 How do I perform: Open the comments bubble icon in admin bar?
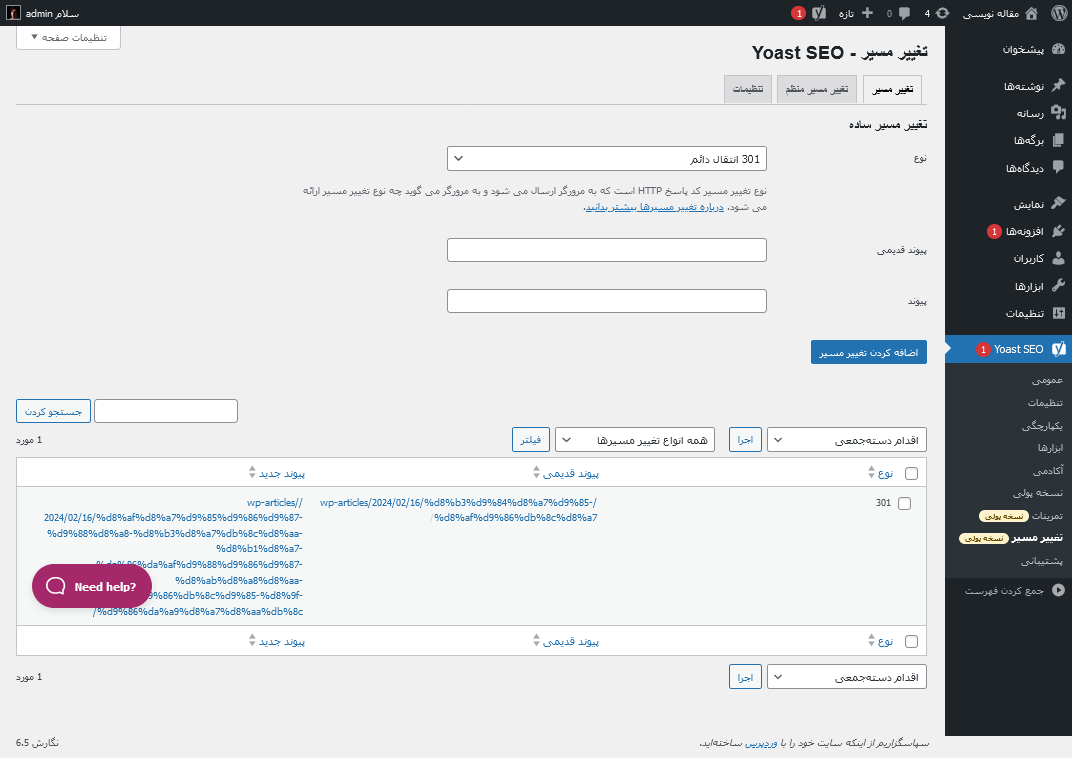click(904, 13)
